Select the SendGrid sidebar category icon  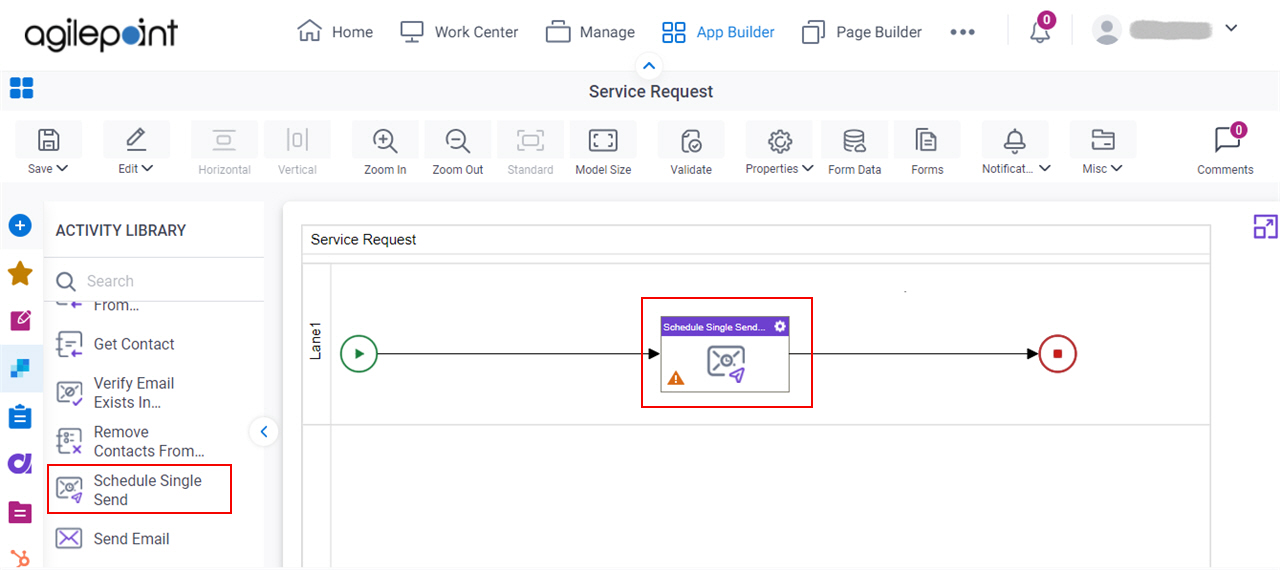tap(20, 369)
